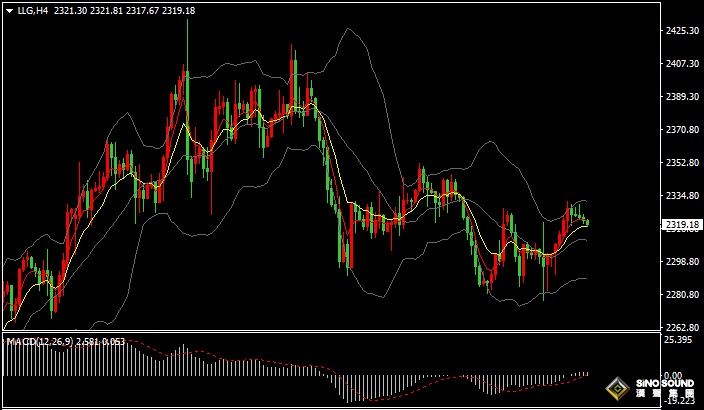Click the 2352.80 price axis label
This screenshot has height=410, width=704.
pyautogui.click(x=682, y=163)
